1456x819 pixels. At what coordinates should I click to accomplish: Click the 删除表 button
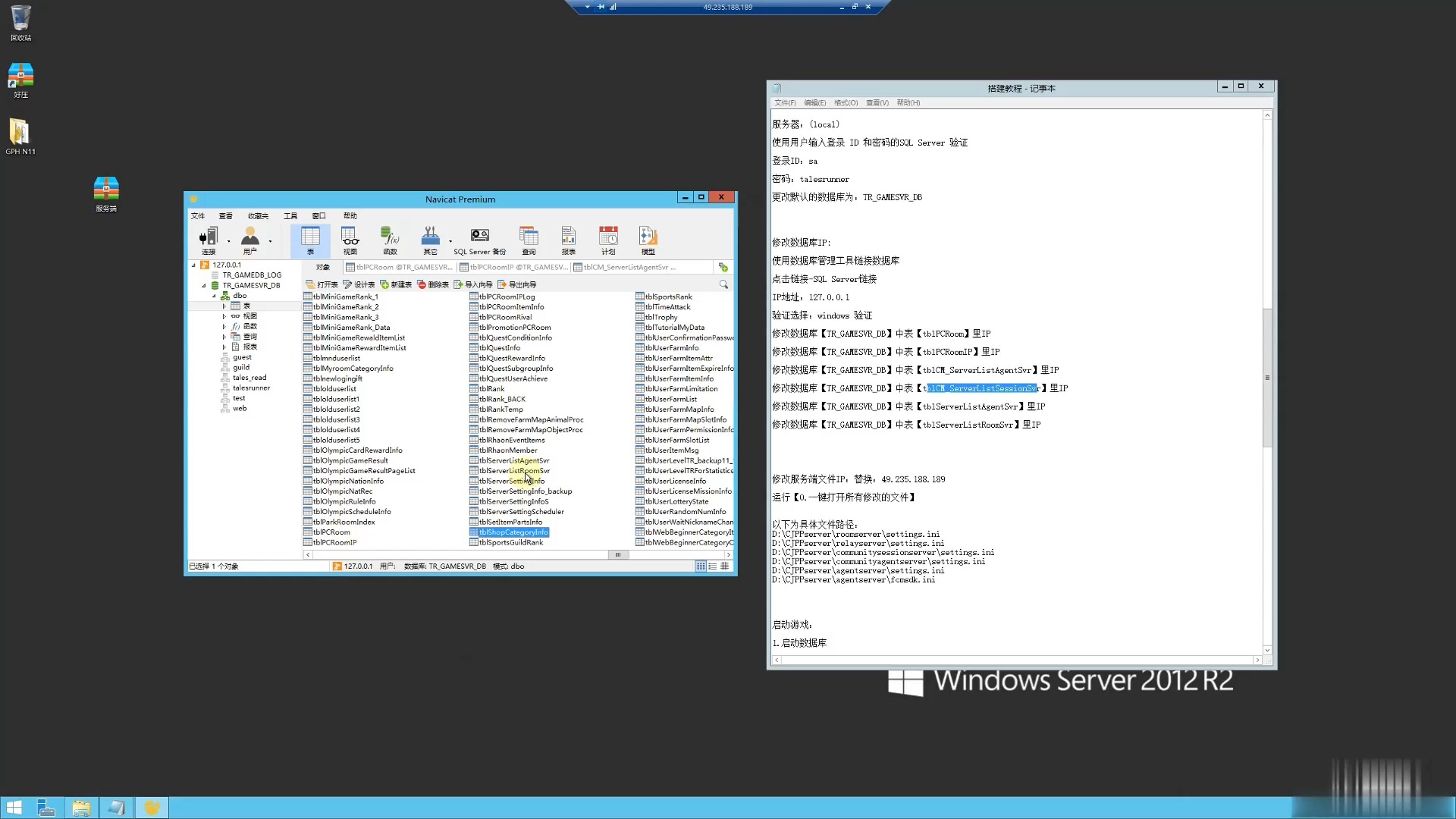click(x=433, y=285)
